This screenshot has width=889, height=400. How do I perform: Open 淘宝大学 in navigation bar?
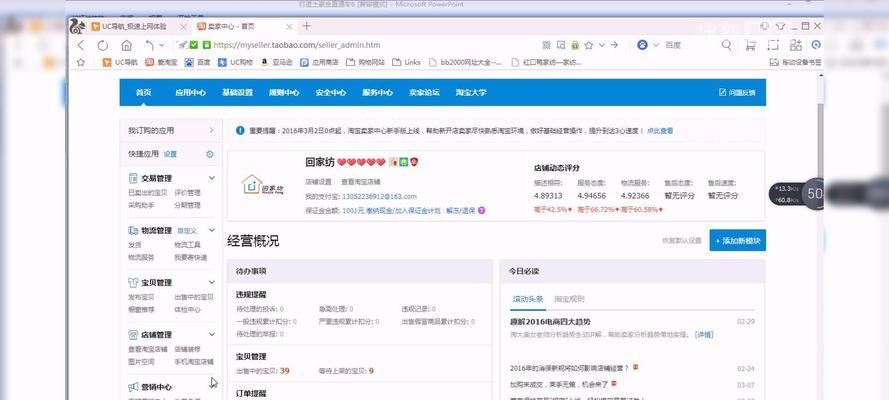[471, 92]
